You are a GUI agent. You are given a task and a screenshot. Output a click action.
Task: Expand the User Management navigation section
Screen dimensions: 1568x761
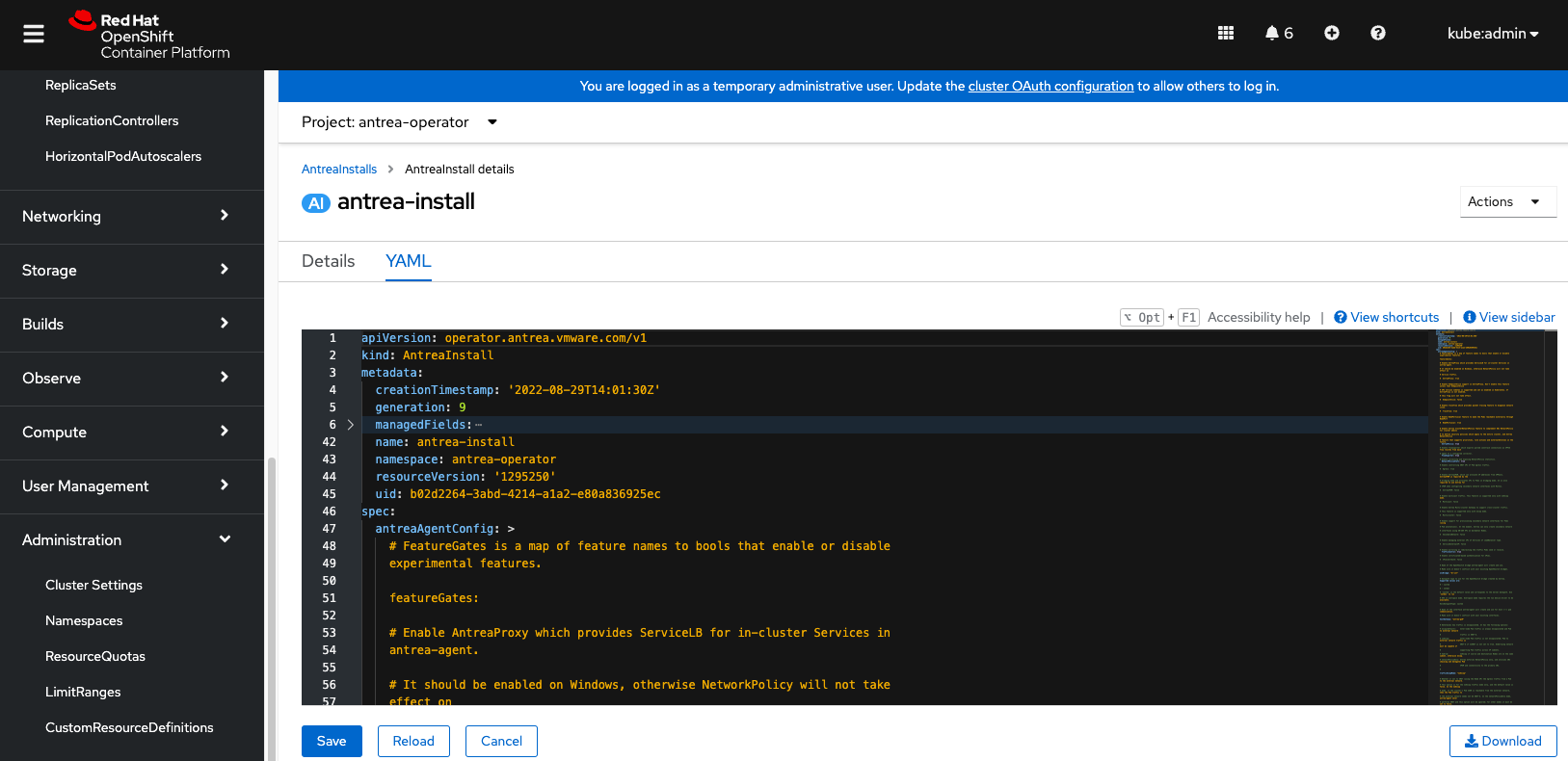132,486
